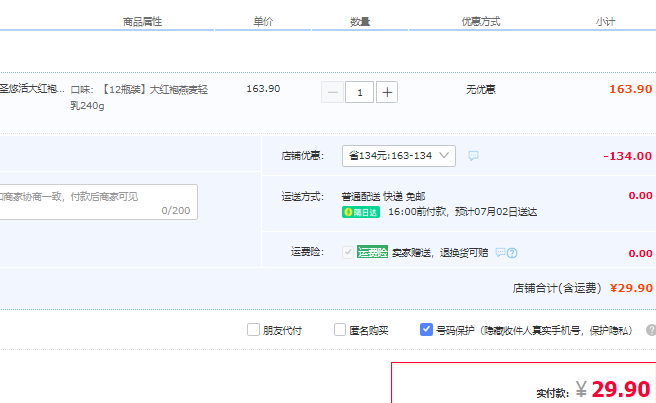The height and width of the screenshot is (403, 656).
Task: Click the discount amount -134.00
Action: click(x=628, y=156)
